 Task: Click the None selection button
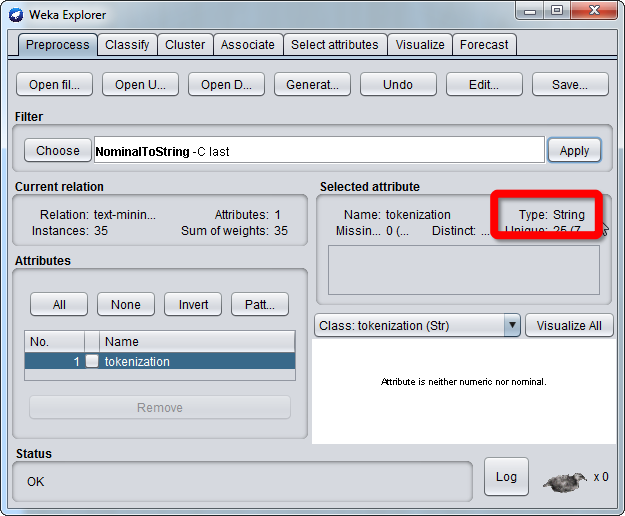pos(126,304)
